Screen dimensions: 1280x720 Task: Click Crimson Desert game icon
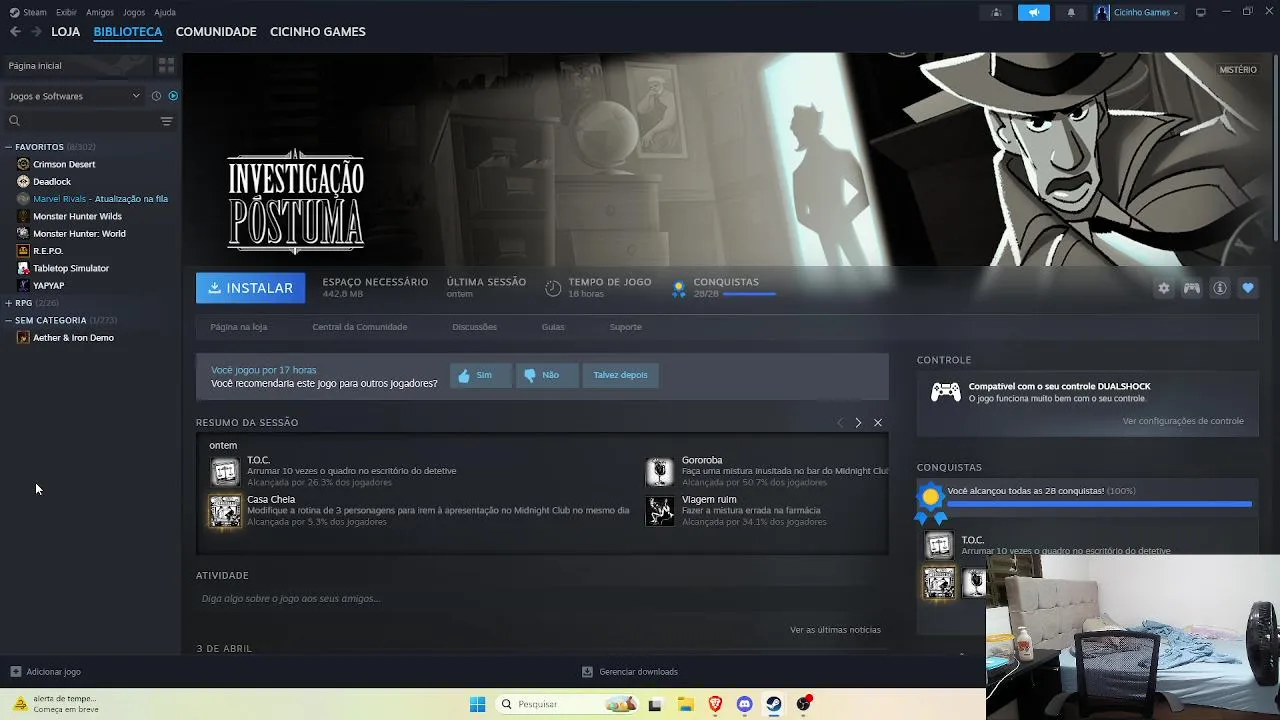(23, 164)
